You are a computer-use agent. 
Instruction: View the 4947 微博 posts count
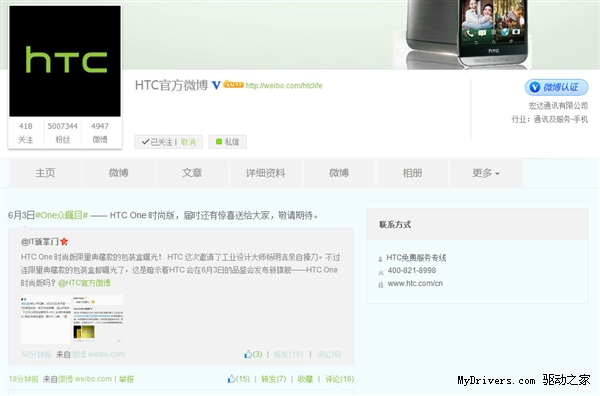[x=100, y=132]
